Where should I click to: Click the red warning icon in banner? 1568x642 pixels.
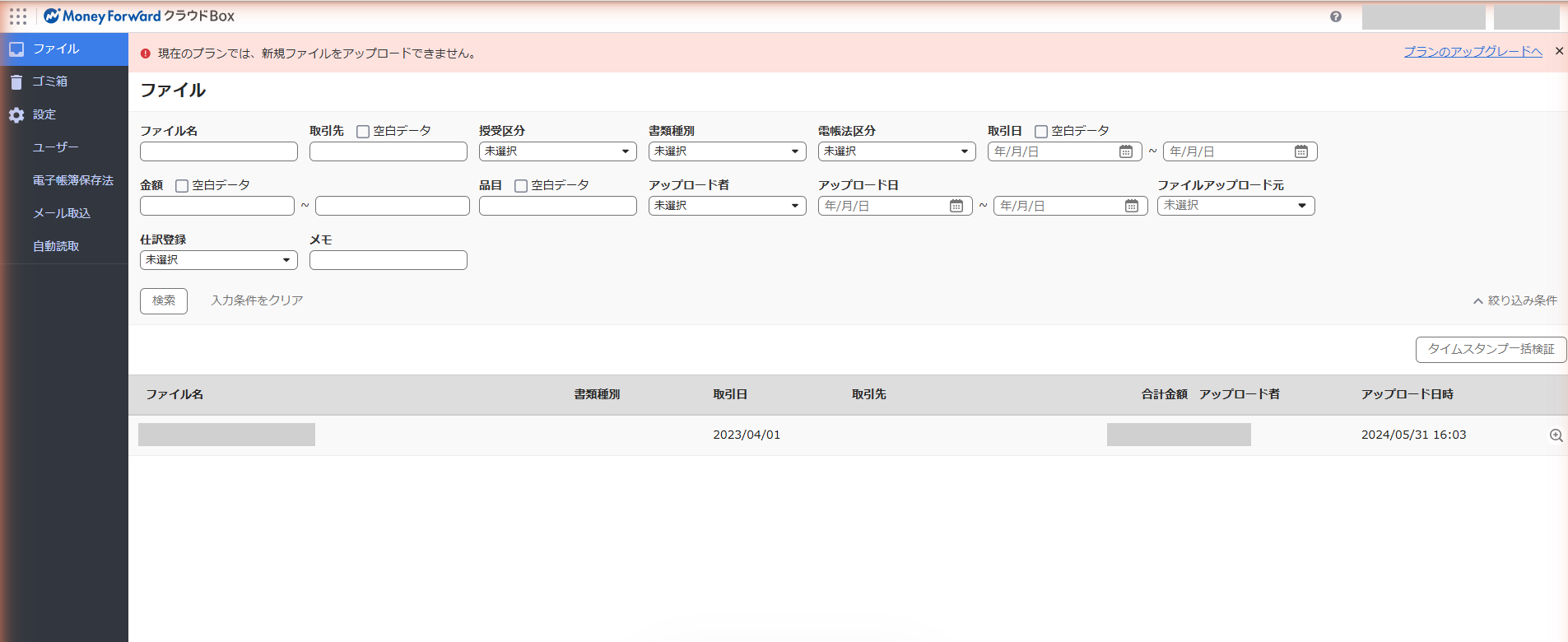click(146, 53)
